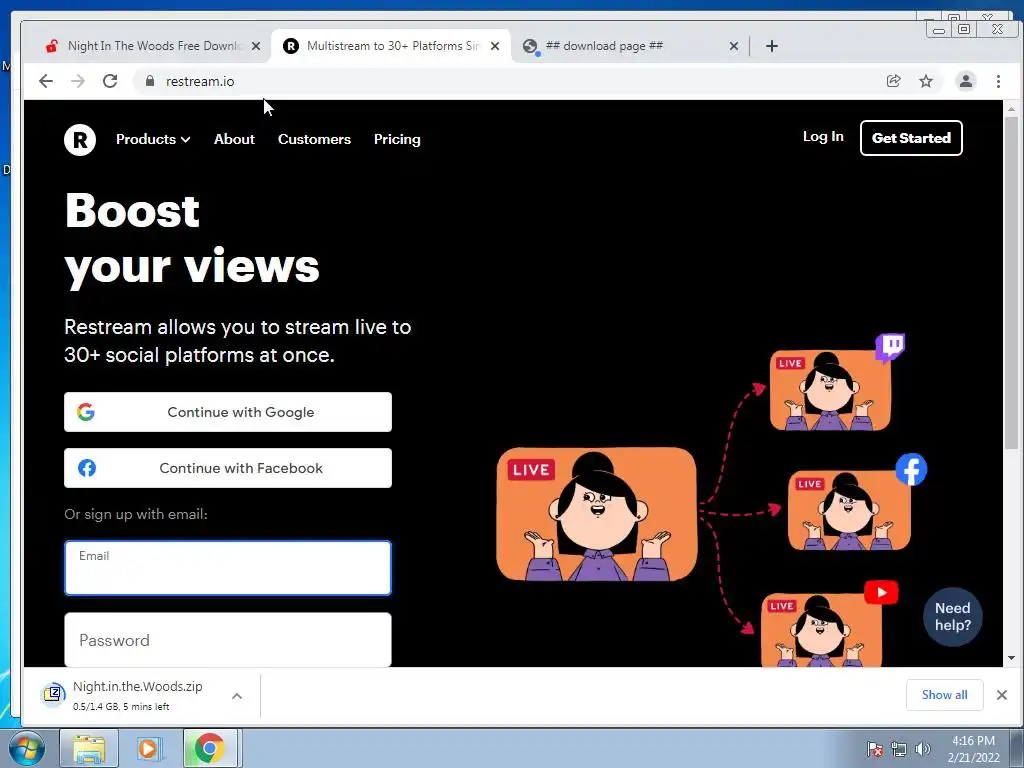Click Night.in.the.Woods.zip file icon
Viewport: 1024px width, 768px height.
pos(54,694)
